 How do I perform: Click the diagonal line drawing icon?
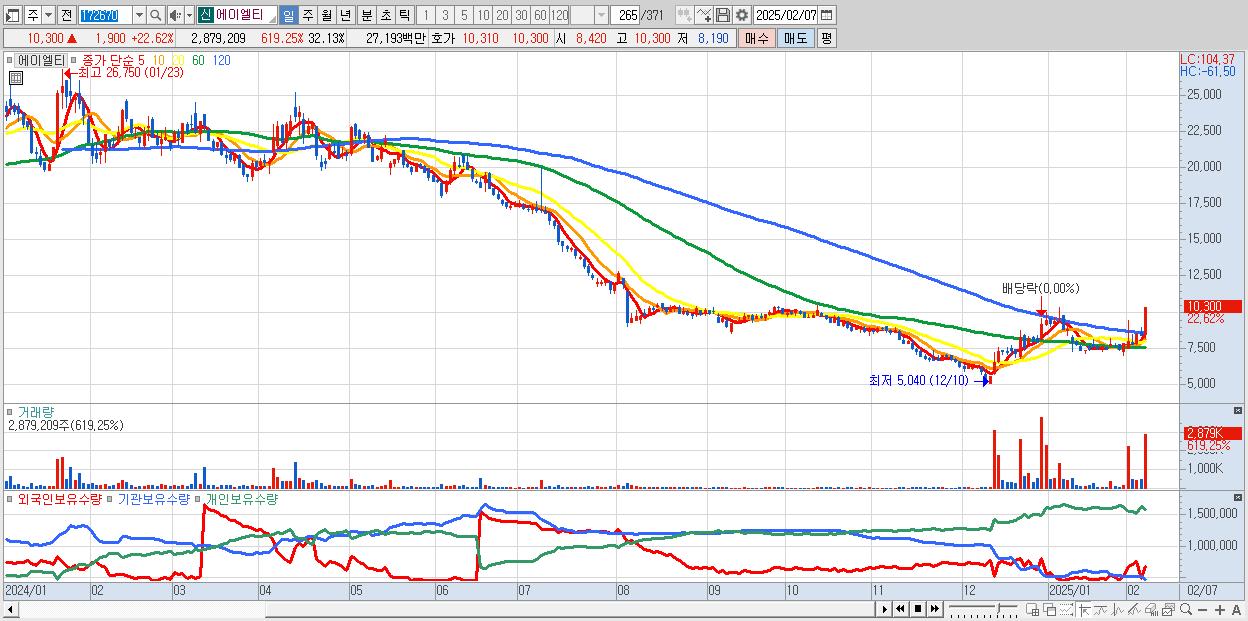(x=1134, y=609)
